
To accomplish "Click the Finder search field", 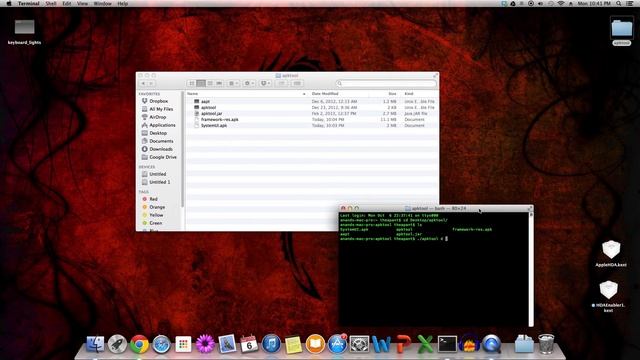I will 386,83.
